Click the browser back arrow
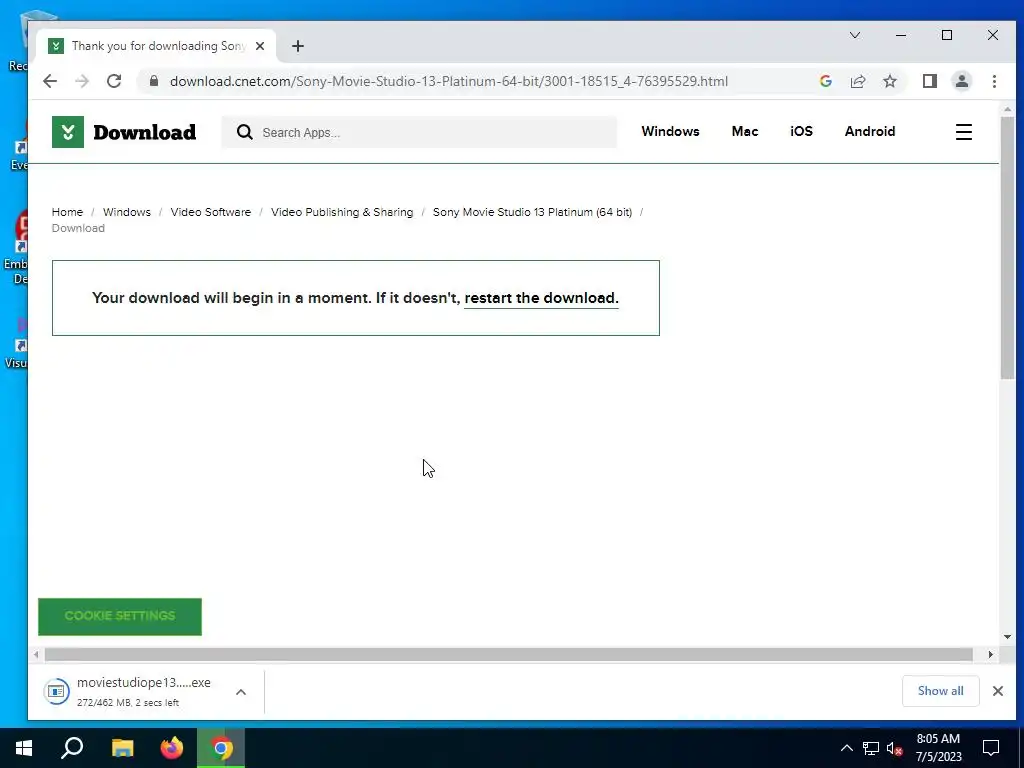Viewport: 1024px width, 768px height. point(50,81)
